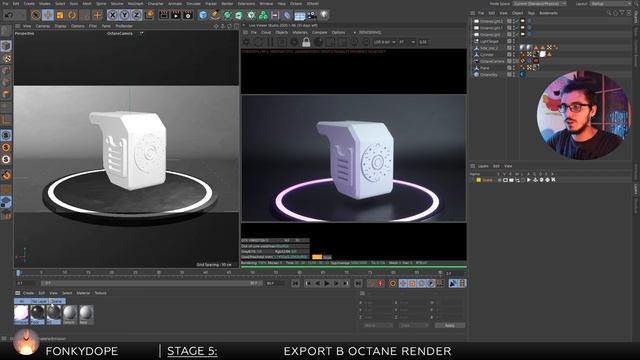Select the OctaneCamera object in Object Manager
The height and width of the screenshot is (360, 640).
(x=492, y=61)
